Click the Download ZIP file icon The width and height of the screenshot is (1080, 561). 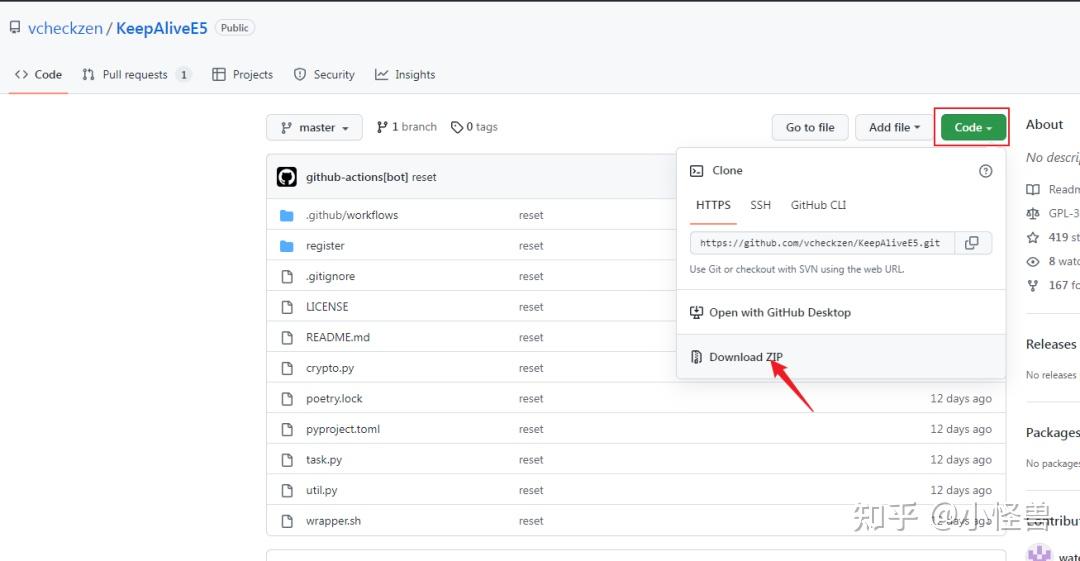(697, 357)
